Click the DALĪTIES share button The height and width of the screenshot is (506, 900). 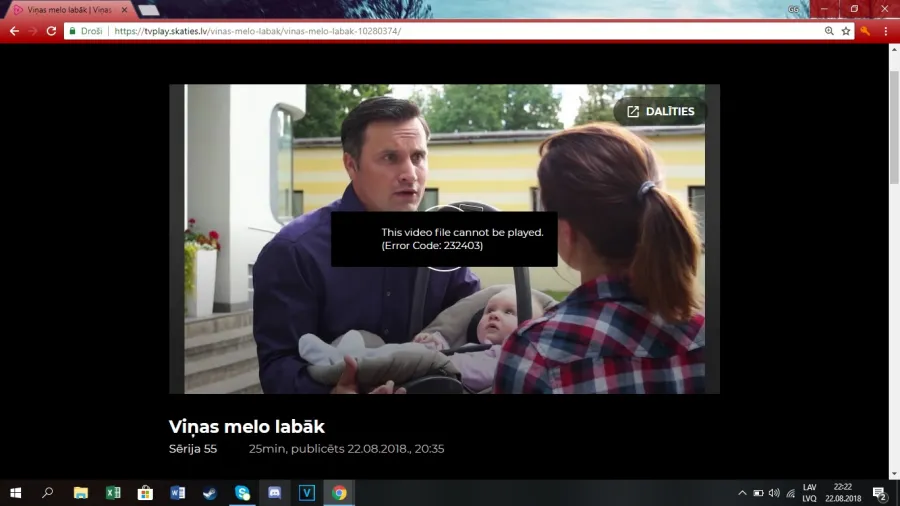click(x=660, y=111)
